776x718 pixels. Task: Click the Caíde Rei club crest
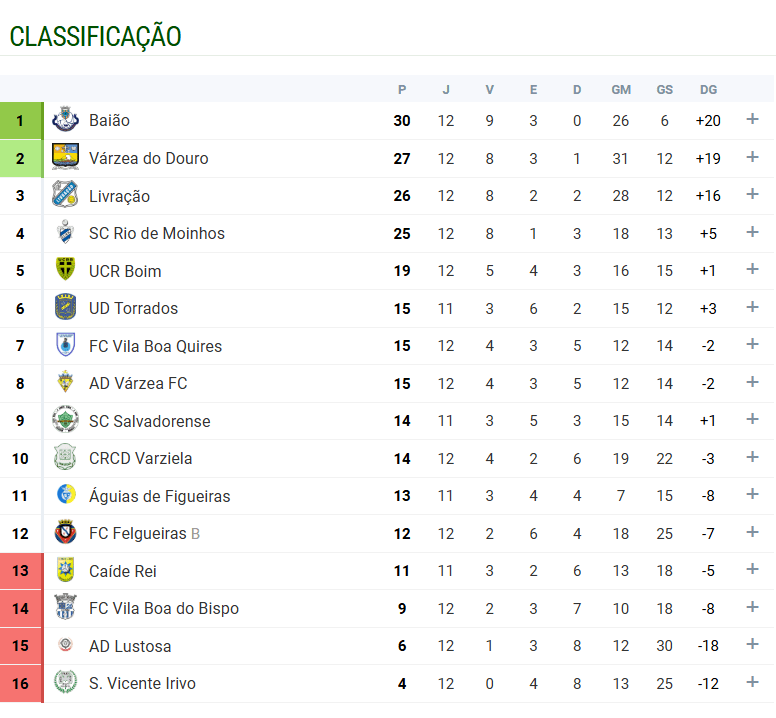click(65, 571)
